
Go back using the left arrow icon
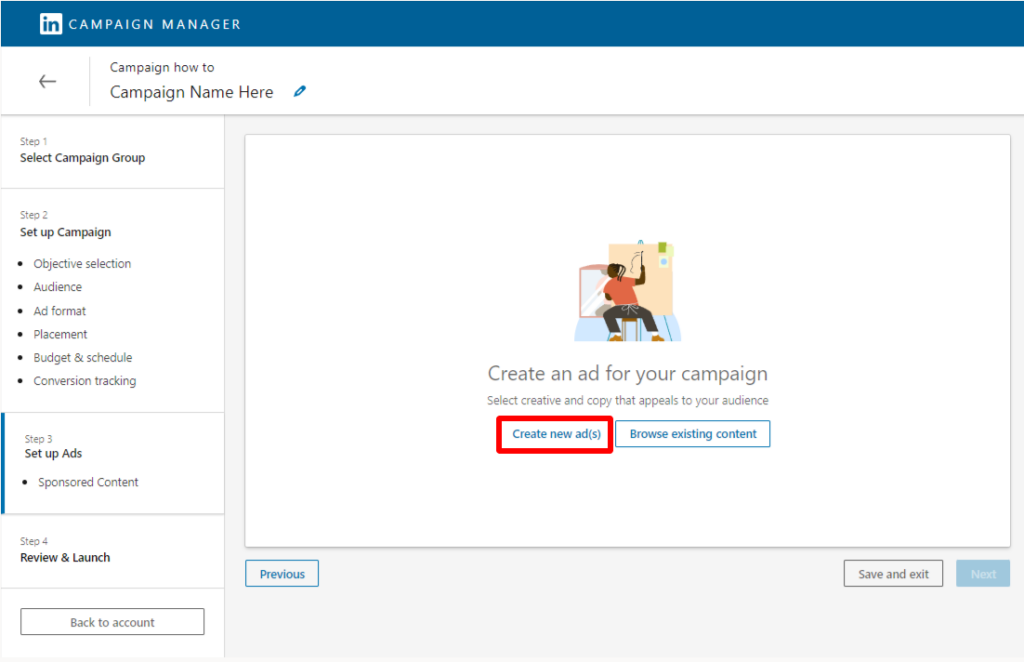click(47, 81)
